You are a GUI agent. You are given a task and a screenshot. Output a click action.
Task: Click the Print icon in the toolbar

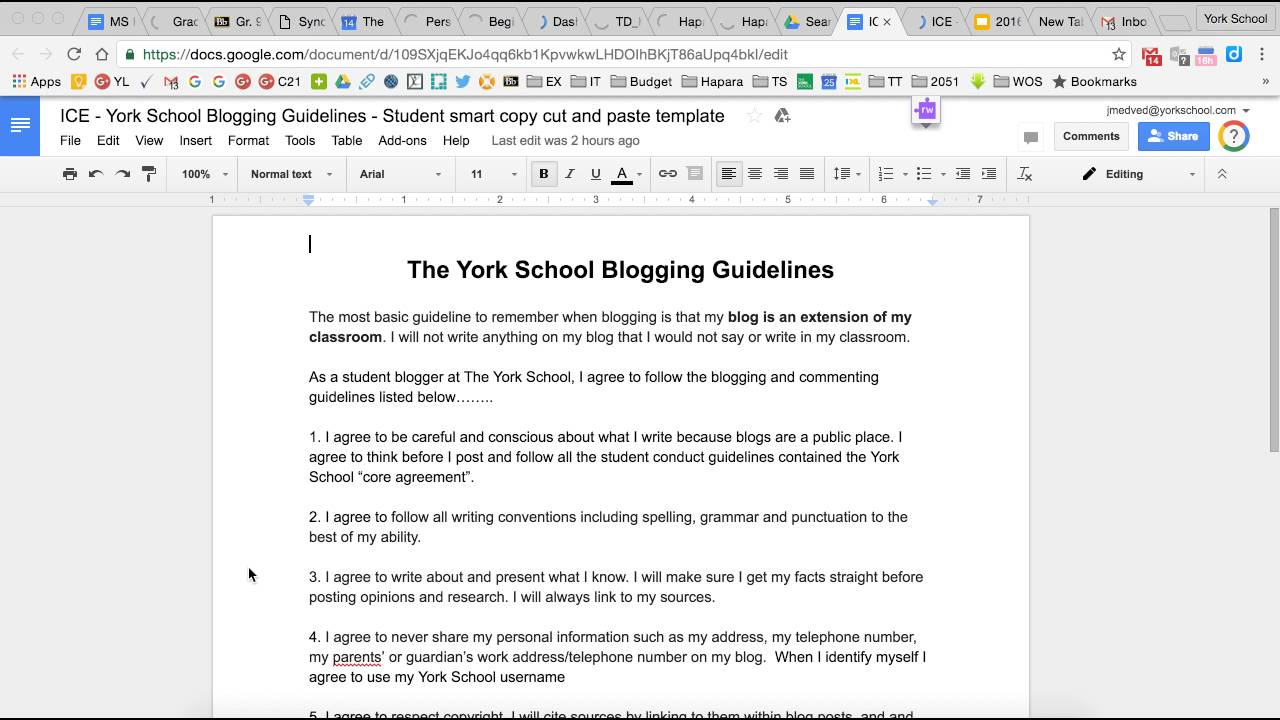tap(69, 174)
